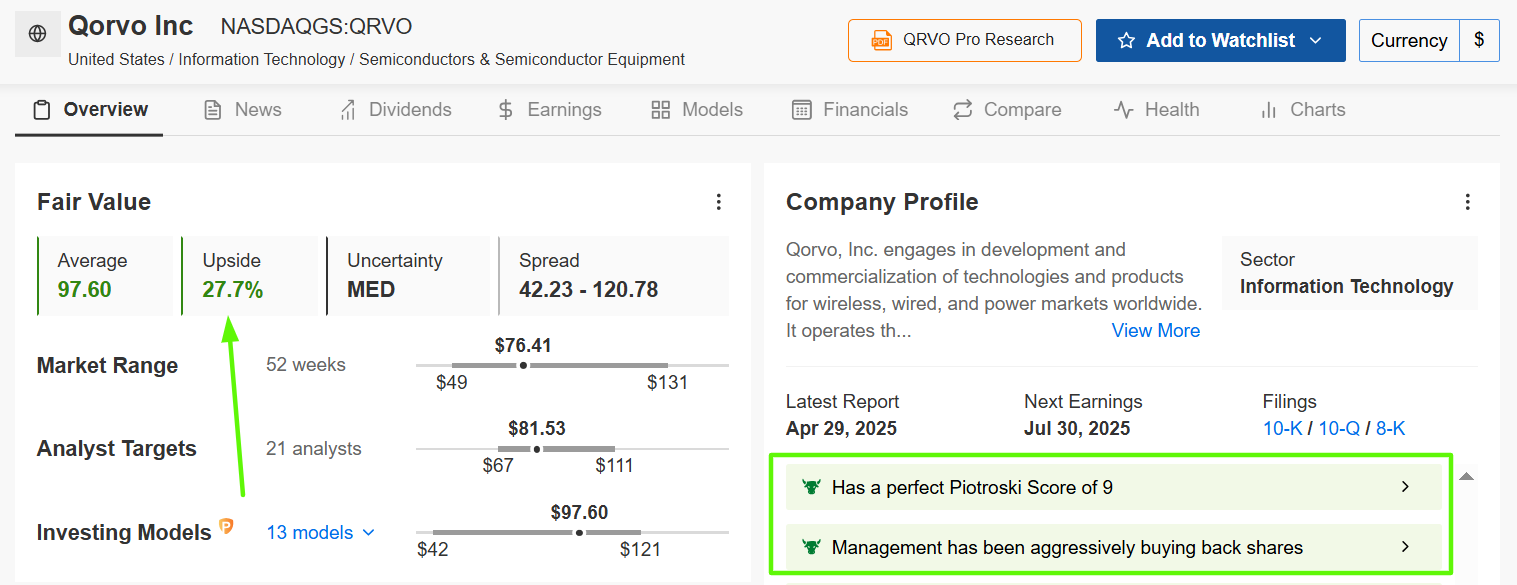Click Semiconductors & Semiconductor Equipment breadcrumb
The image size is (1517, 585).
(522, 59)
